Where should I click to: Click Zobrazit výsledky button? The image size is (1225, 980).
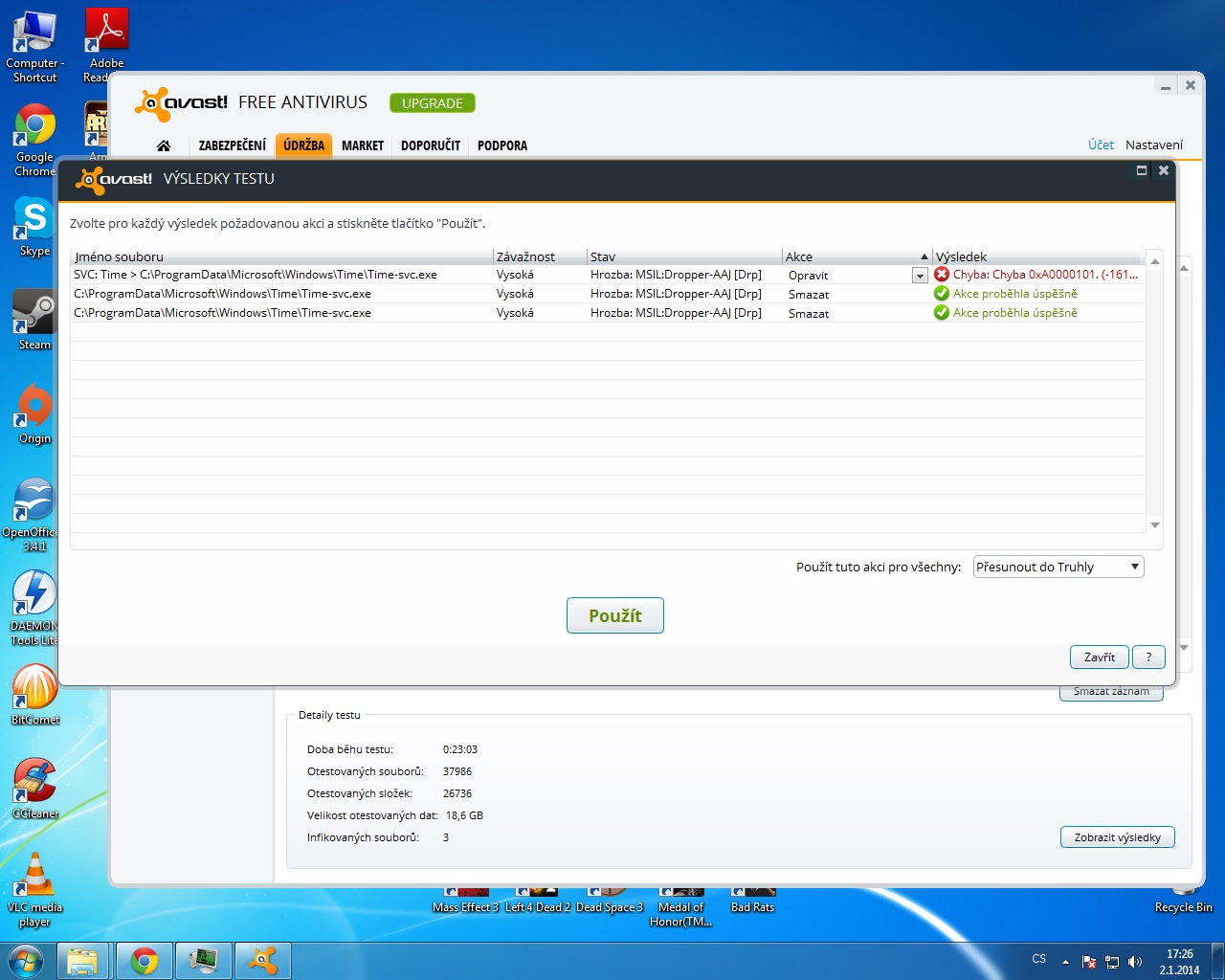click(1117, 837)
